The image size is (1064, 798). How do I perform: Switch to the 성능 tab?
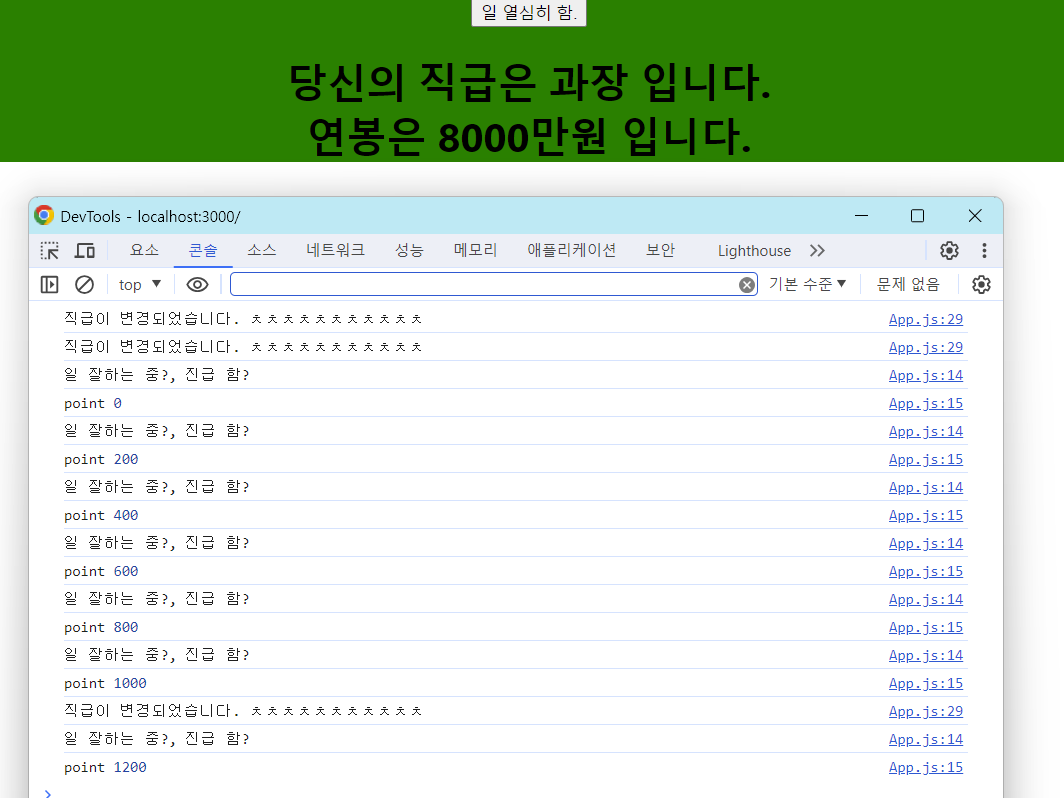[409, 250]
